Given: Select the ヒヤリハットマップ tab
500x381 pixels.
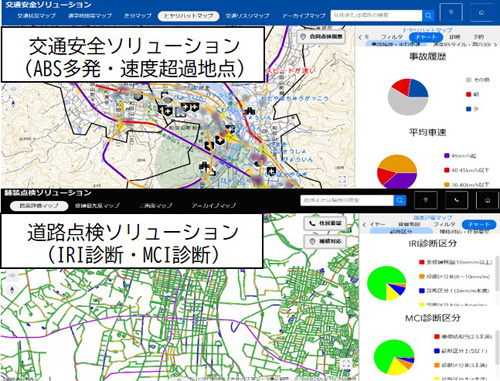Looking at the screenshot, I should [188, 16].
